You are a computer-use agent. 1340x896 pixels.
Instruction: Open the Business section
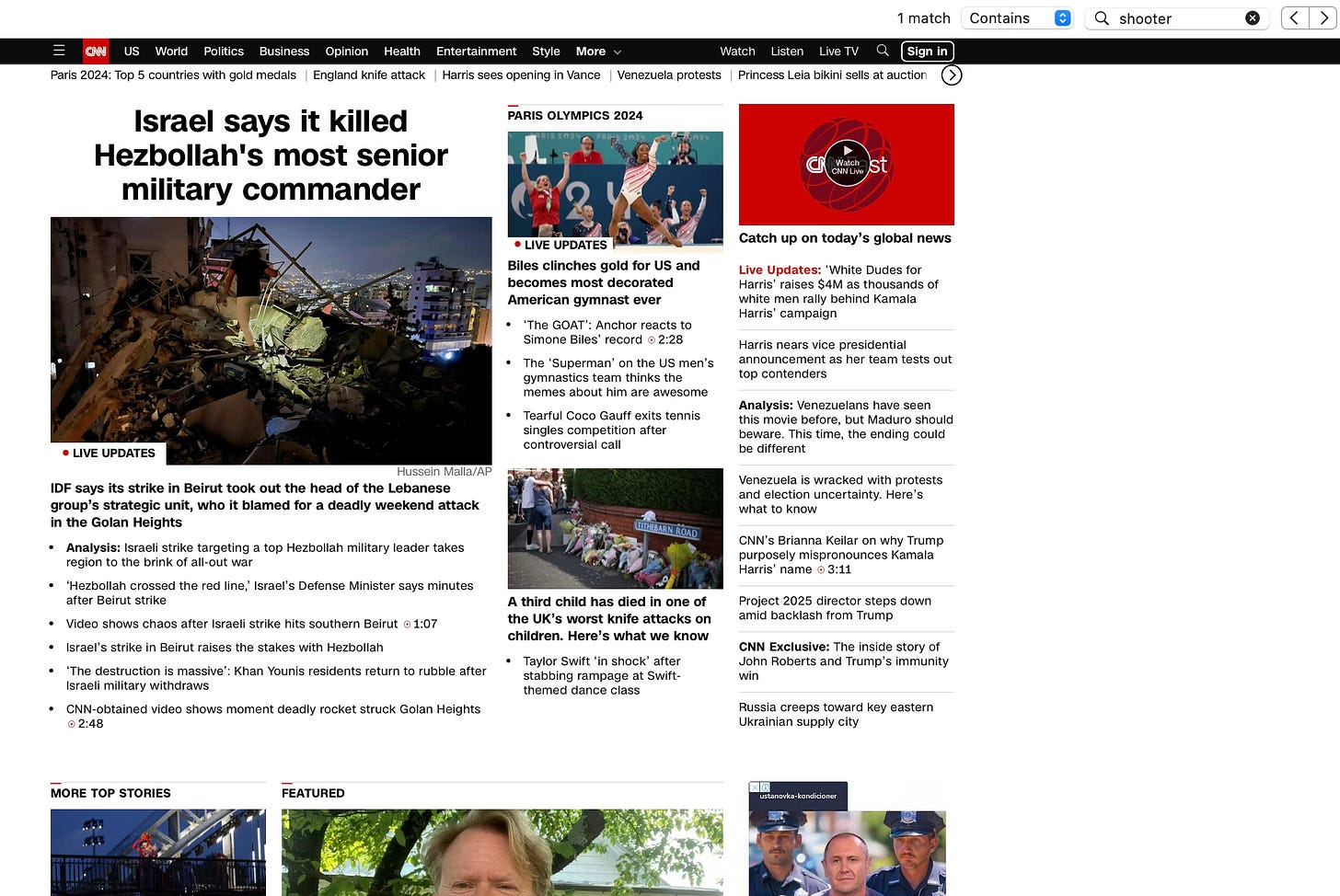coord(284,52)
